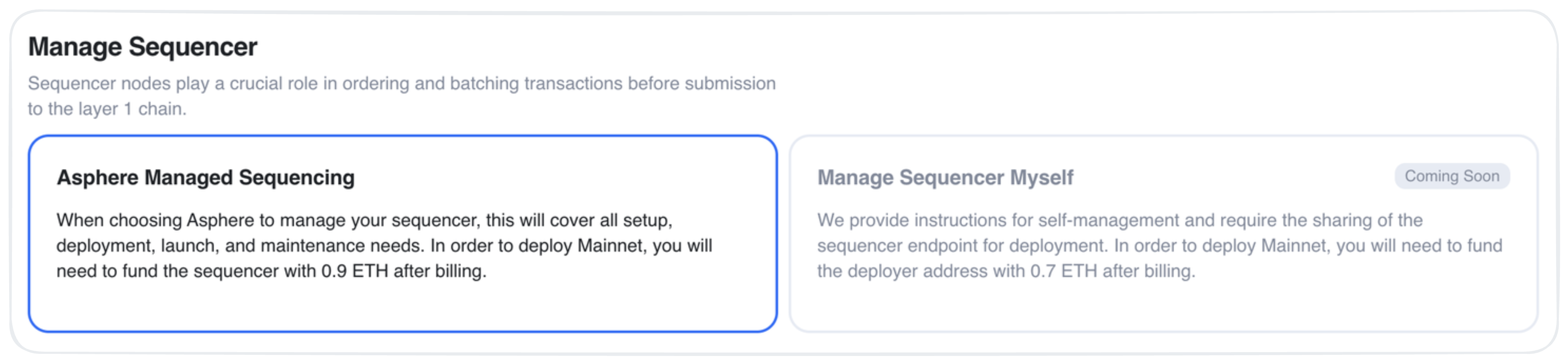Click the blue-bordered selected option card's empty bottom area
This screenshot has height=363, width=1568.
click(x=402, y=307)
